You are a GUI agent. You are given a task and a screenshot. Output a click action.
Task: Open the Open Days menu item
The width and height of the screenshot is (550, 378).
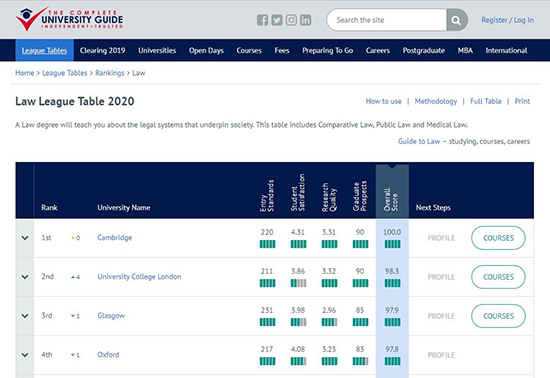click(x=206, y=50)
